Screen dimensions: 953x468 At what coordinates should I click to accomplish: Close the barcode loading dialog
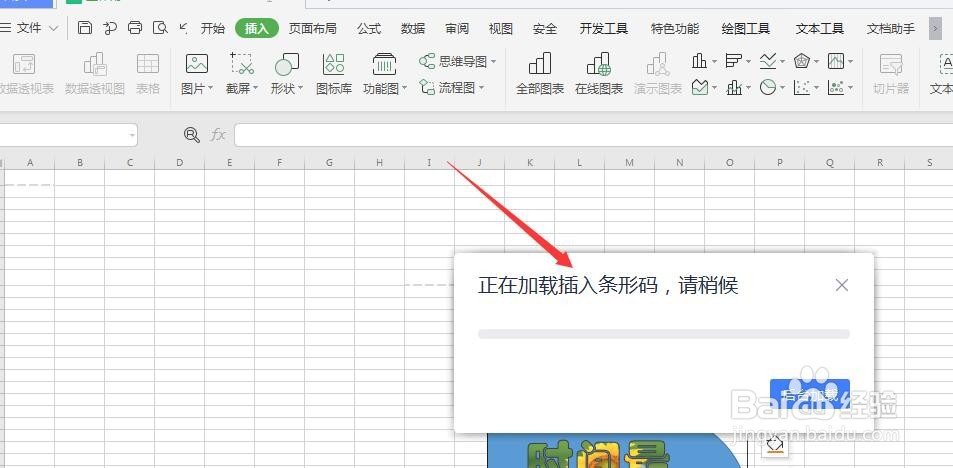(x=842, y=285)
